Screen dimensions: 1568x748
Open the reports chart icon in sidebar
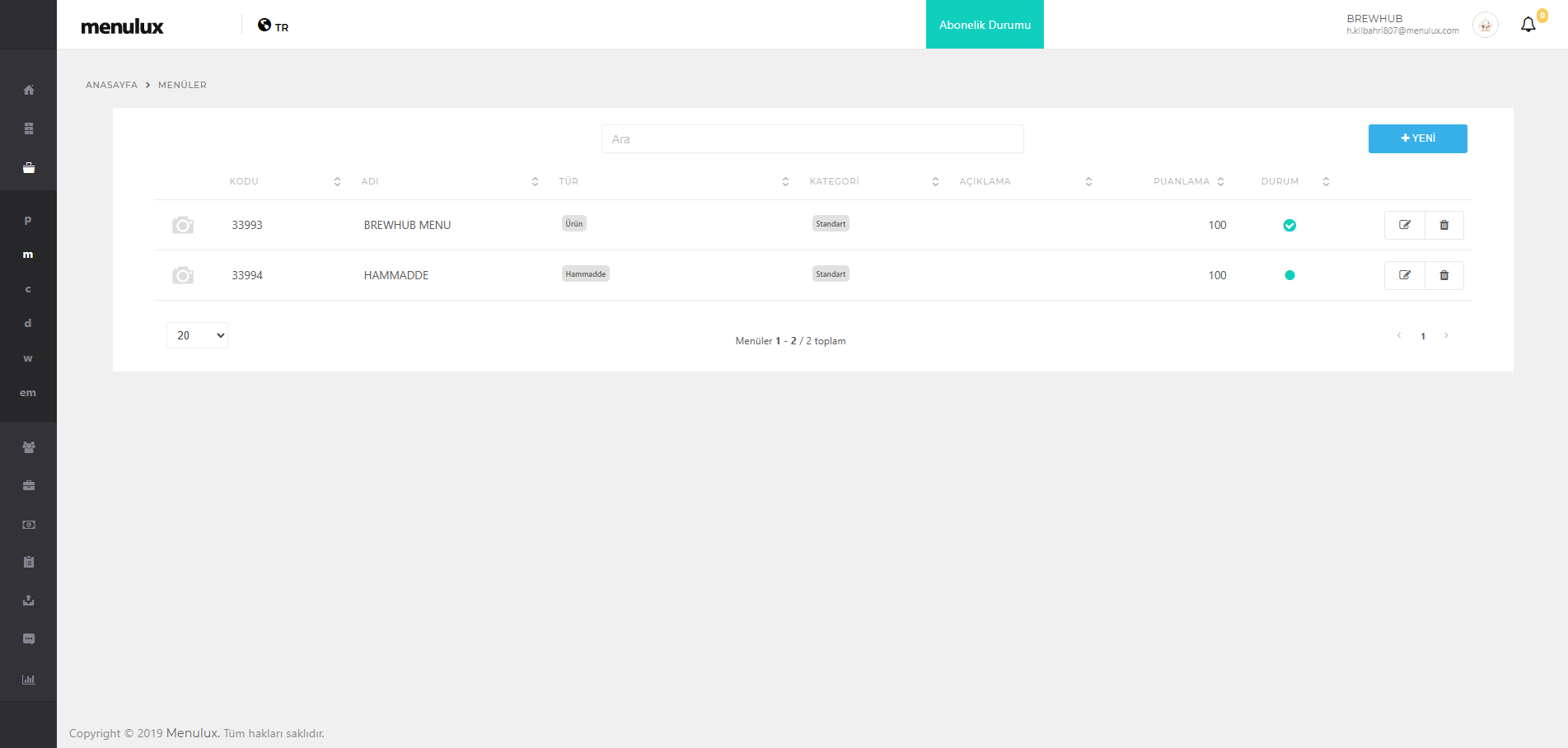coord(29,680)
